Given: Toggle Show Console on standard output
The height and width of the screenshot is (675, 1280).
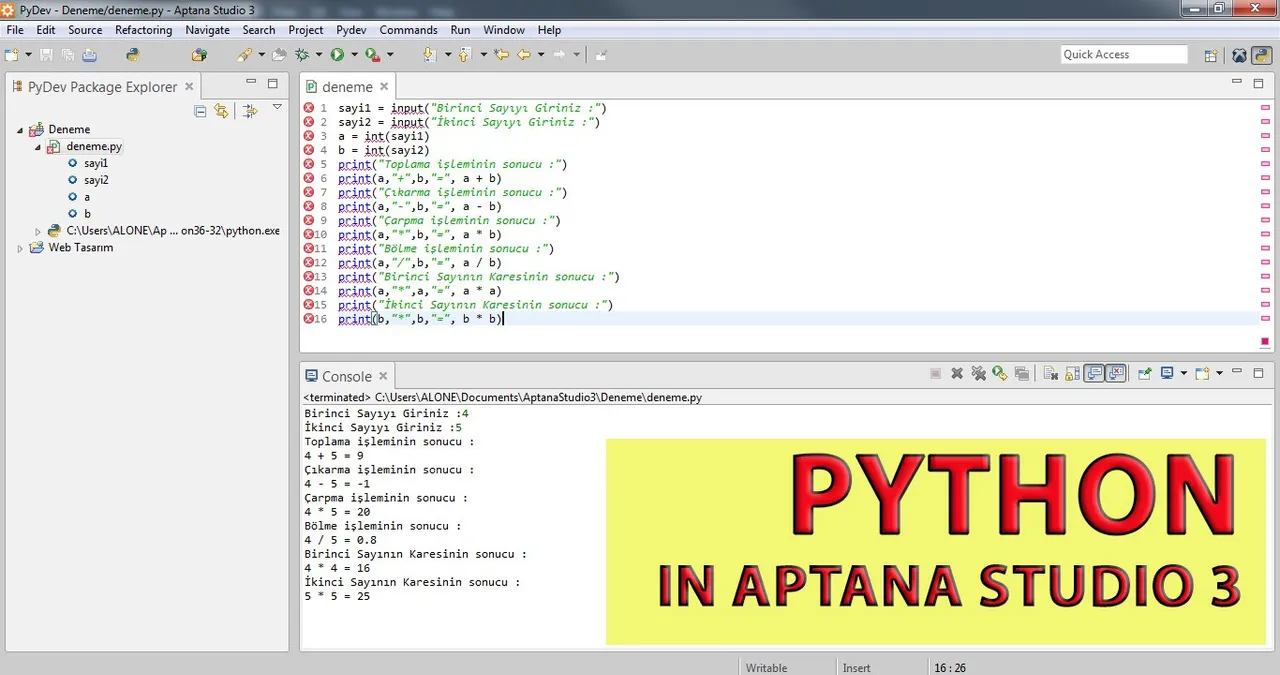Looking at the screenshot, I should pyautogui.click(x=1094, y=373).
